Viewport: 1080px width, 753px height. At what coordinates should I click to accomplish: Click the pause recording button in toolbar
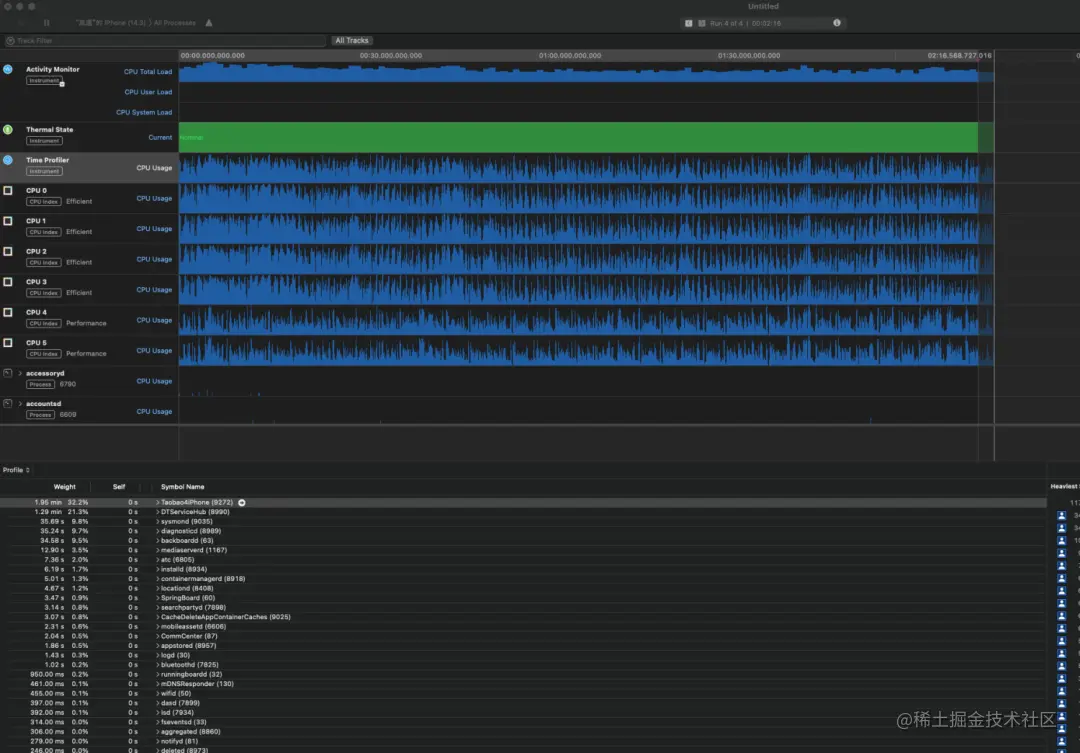coord(46,23)
